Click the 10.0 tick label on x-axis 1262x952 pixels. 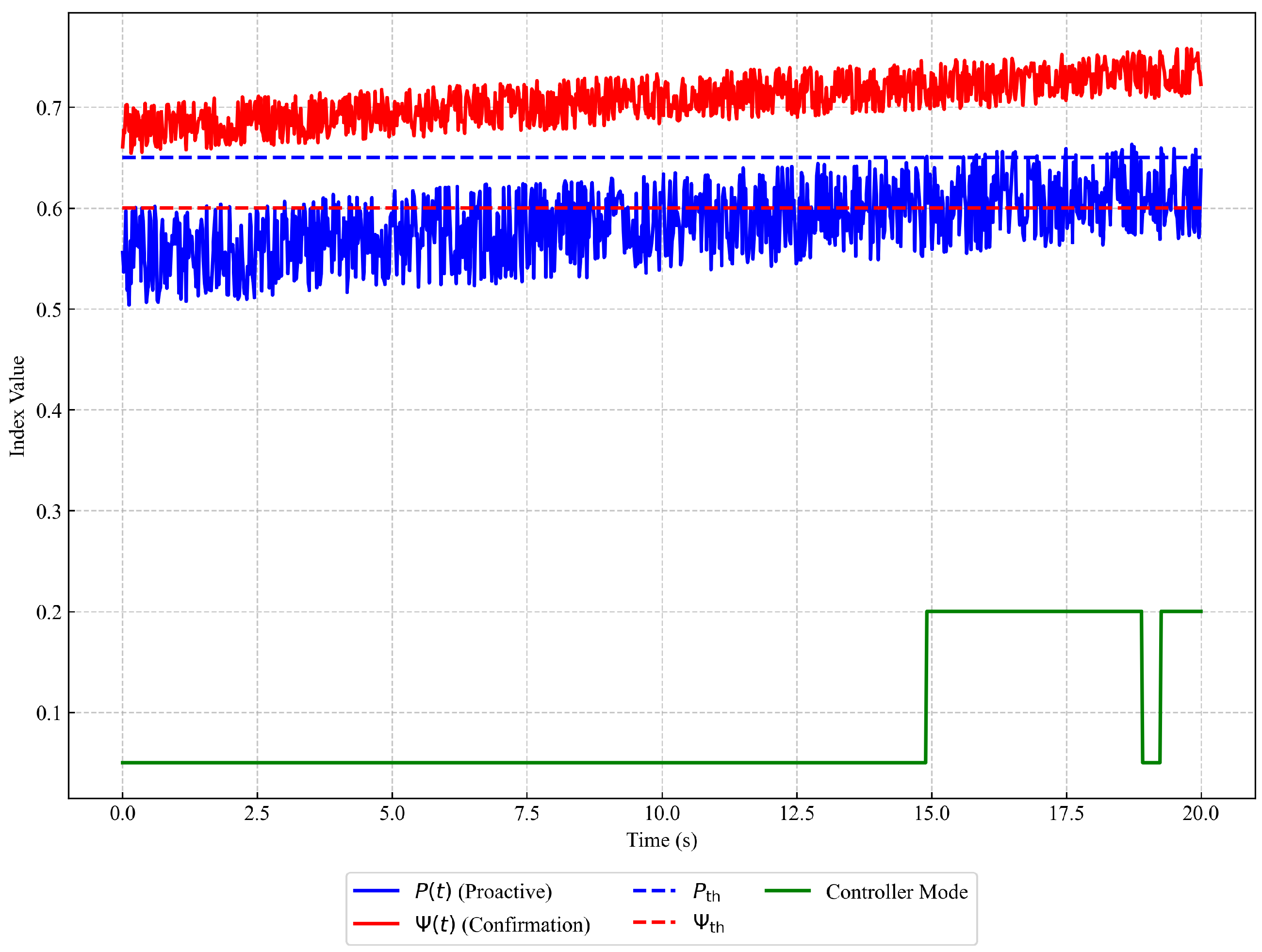pos(662,813)
